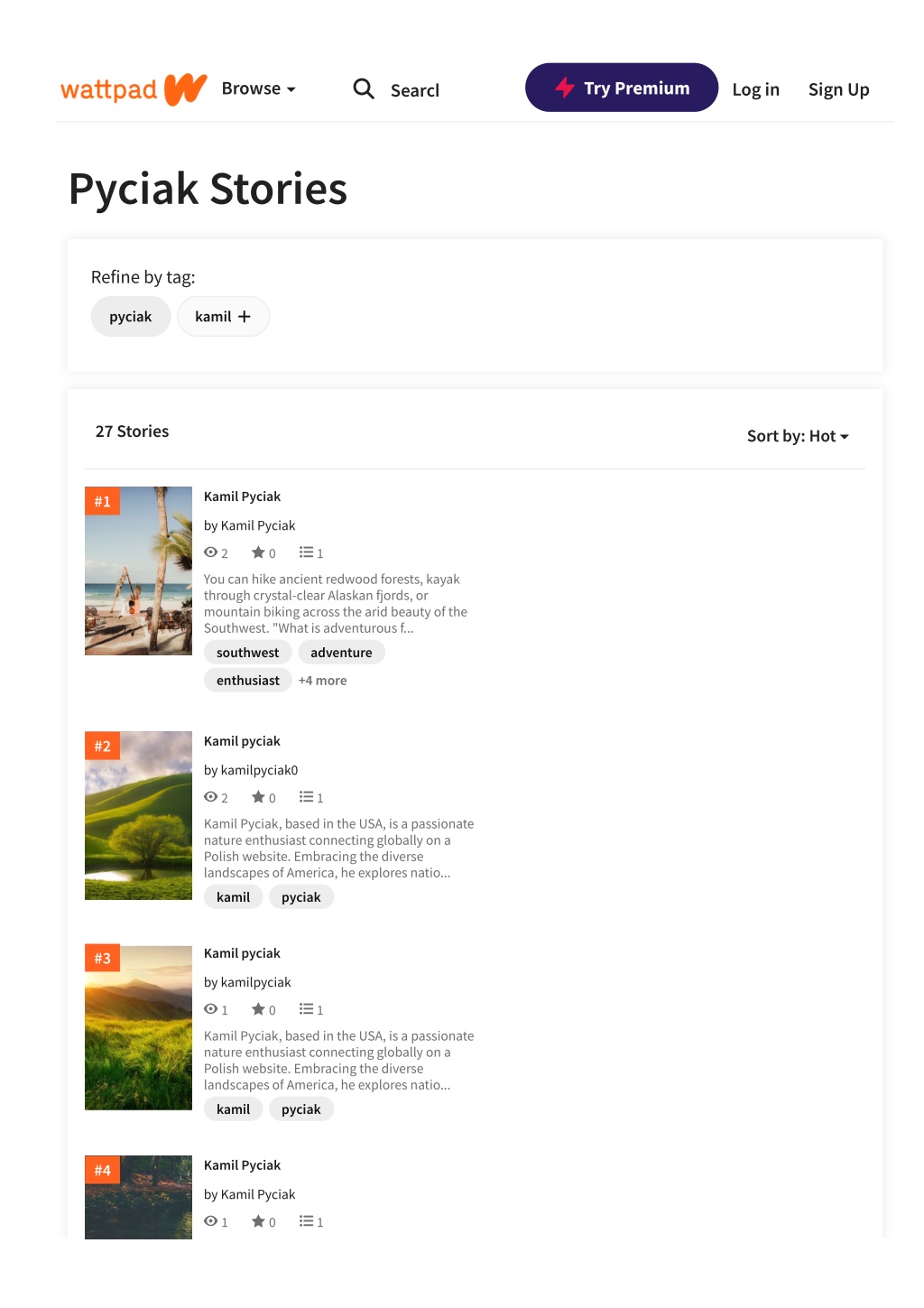Click the Search input field
The height and width of the screenshot is (1308, 924).
(415, 90)
